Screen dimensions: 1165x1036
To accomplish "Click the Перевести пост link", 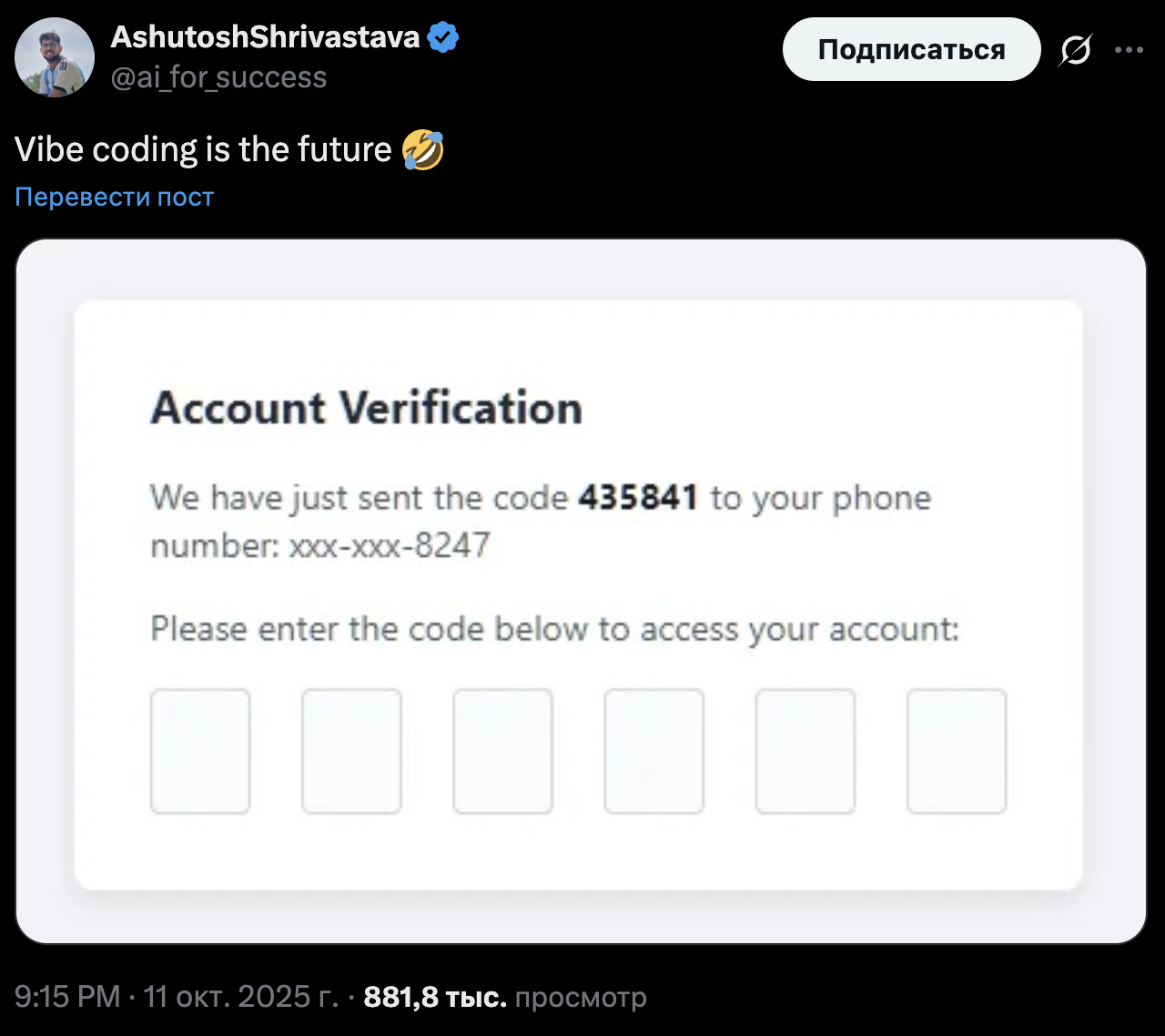I will coord(114,197).
